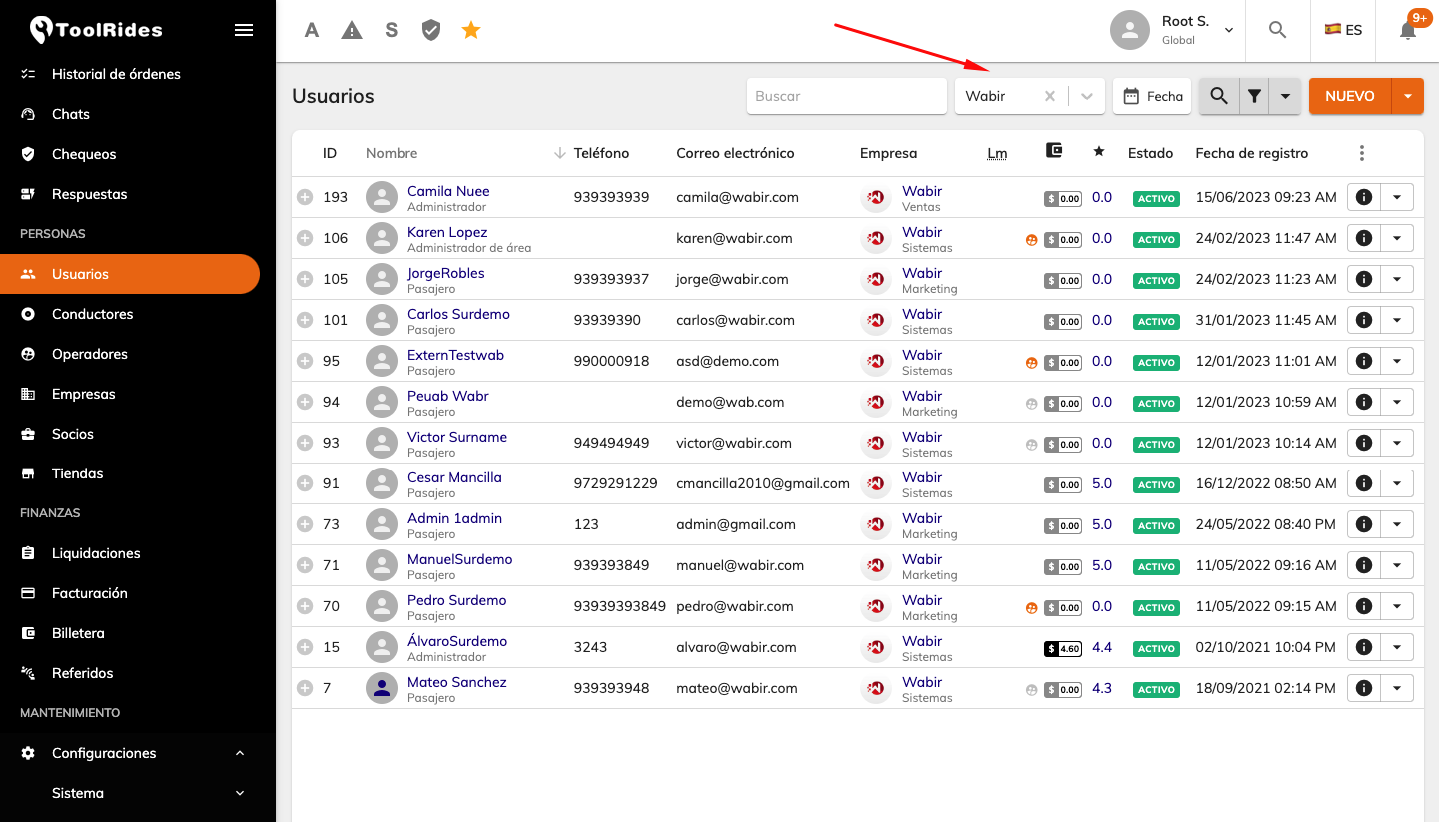Screen dimensions: 1439x822
Task: Sort table by ID column
Action: (x=330, y=153)
